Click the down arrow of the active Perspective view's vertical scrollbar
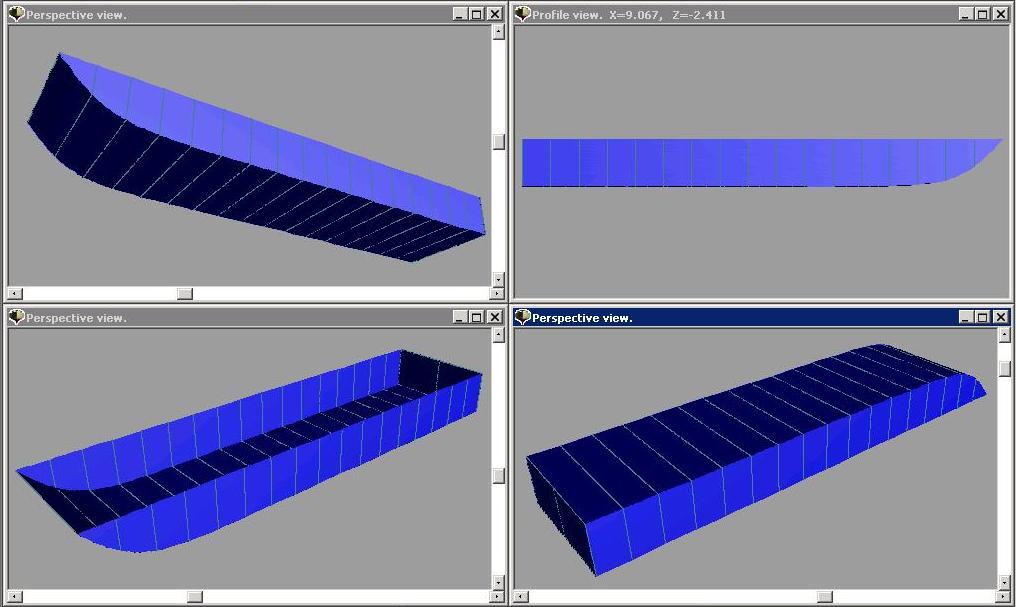This screenshot has height=607, width=1016. tap(1004, 582)
